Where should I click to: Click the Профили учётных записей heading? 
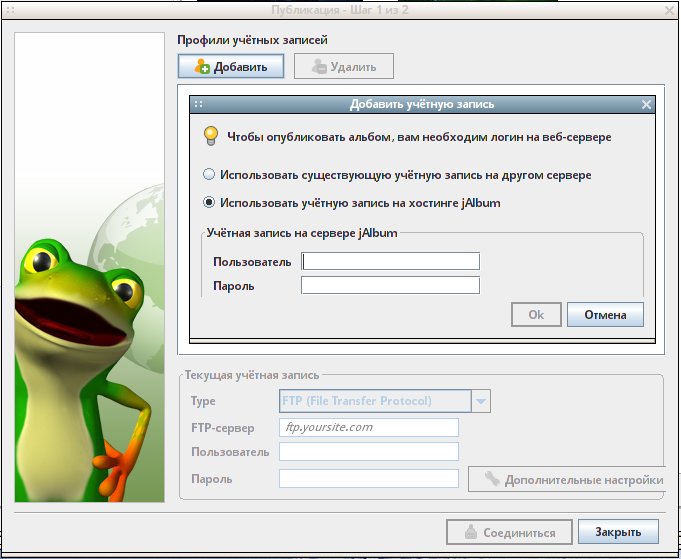pos(252,40)
